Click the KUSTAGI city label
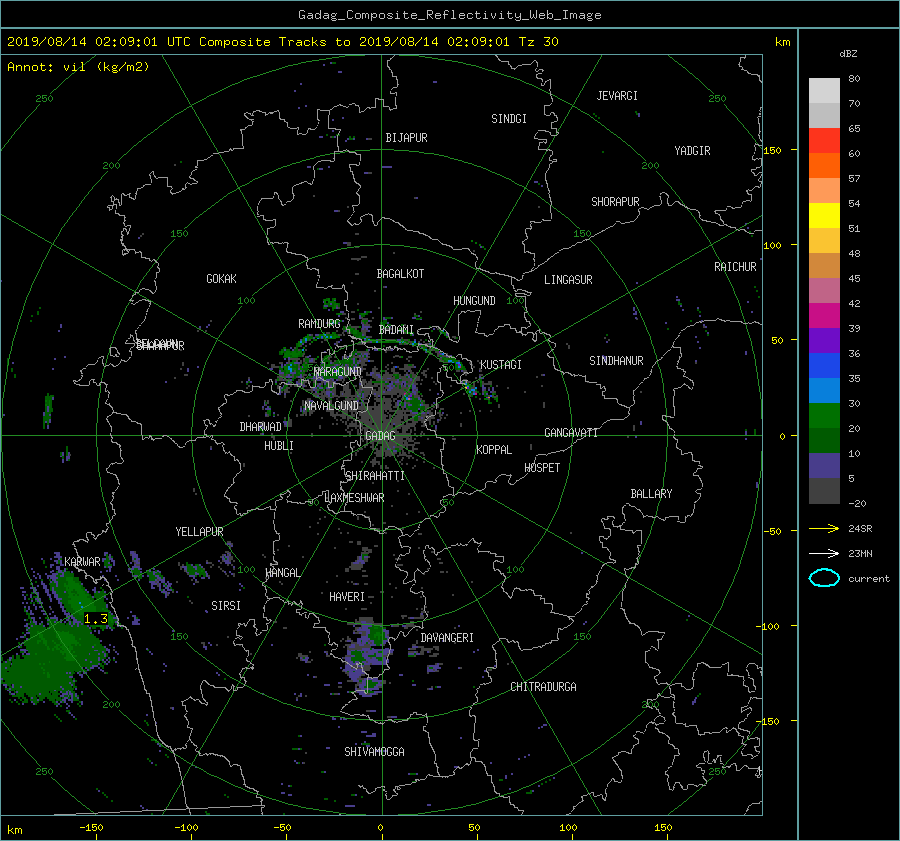This screenshot has height=841, width=900. click(x=501, y=365)
